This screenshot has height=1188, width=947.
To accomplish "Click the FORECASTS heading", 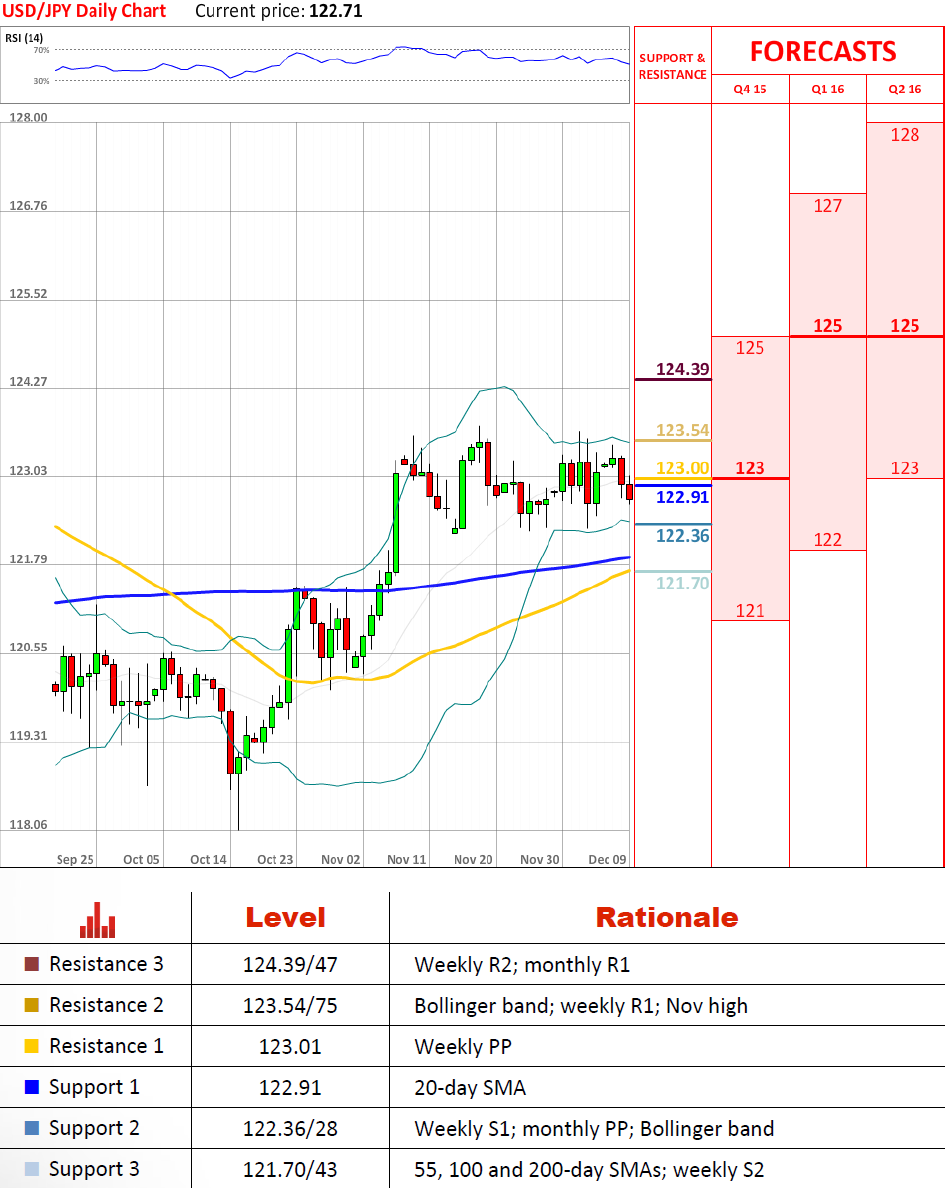I will coord(823,51).
